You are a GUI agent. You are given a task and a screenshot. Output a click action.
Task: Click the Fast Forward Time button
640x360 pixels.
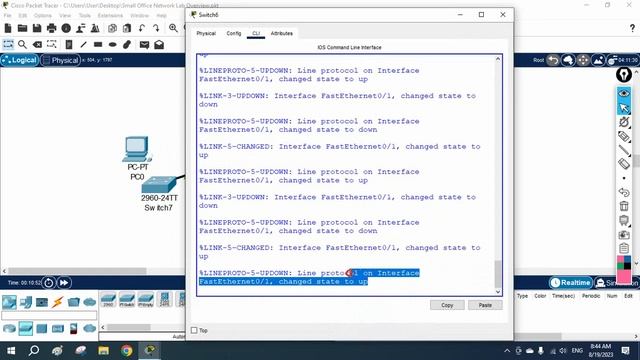tap(64, 282)
